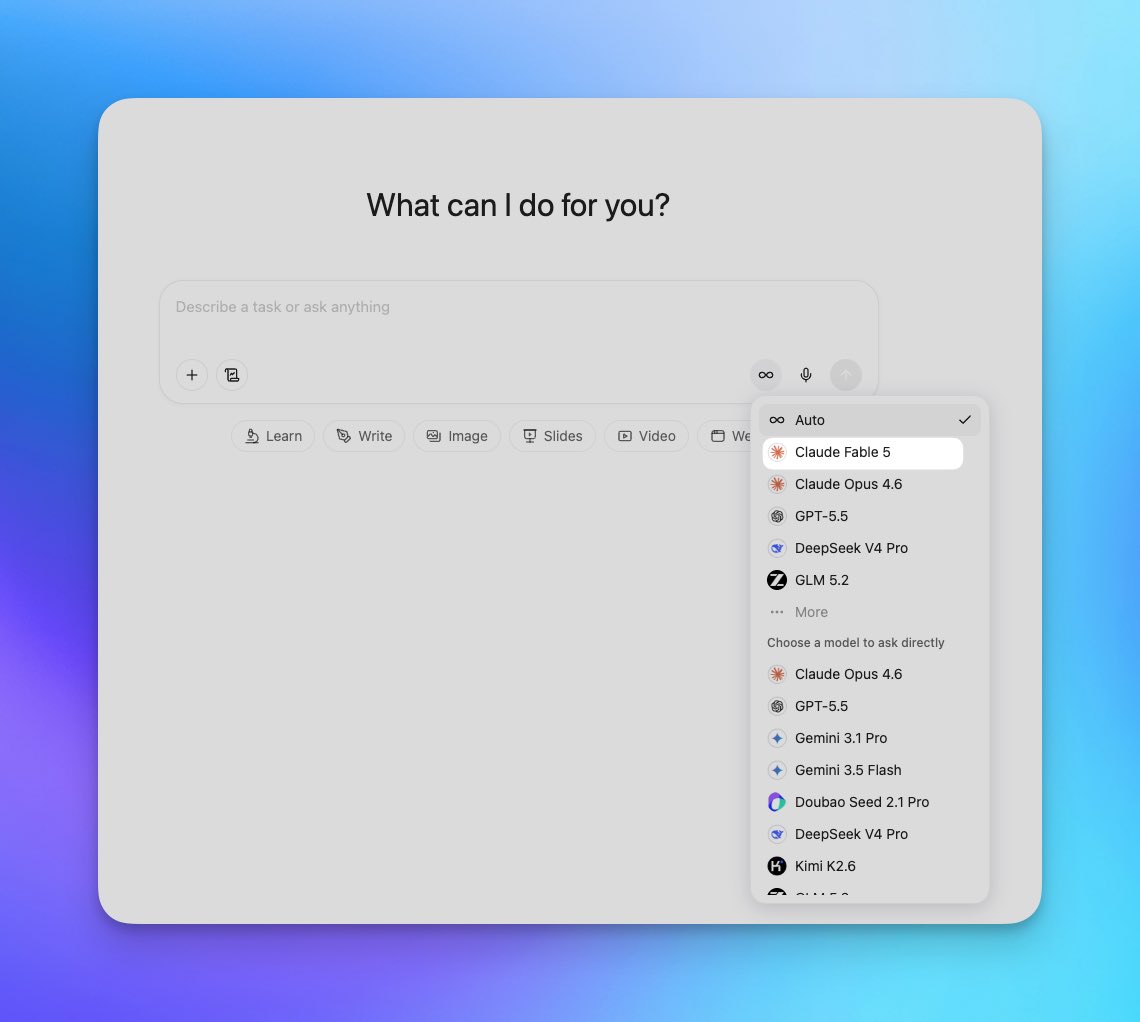The height and width of the screenshot is (1022, 1140).
Task: Click the Write pen icon
Action: (x=343, y=436)
